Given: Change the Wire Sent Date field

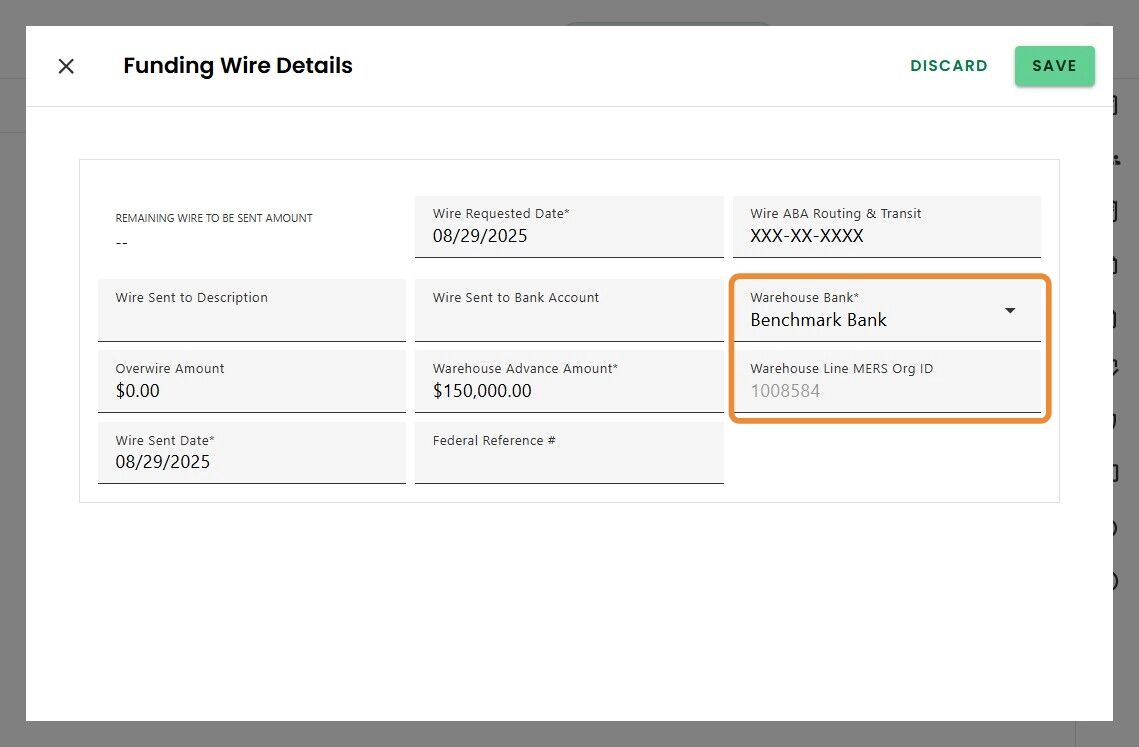Looking at the screenshot, I should (x=251, y=462).
